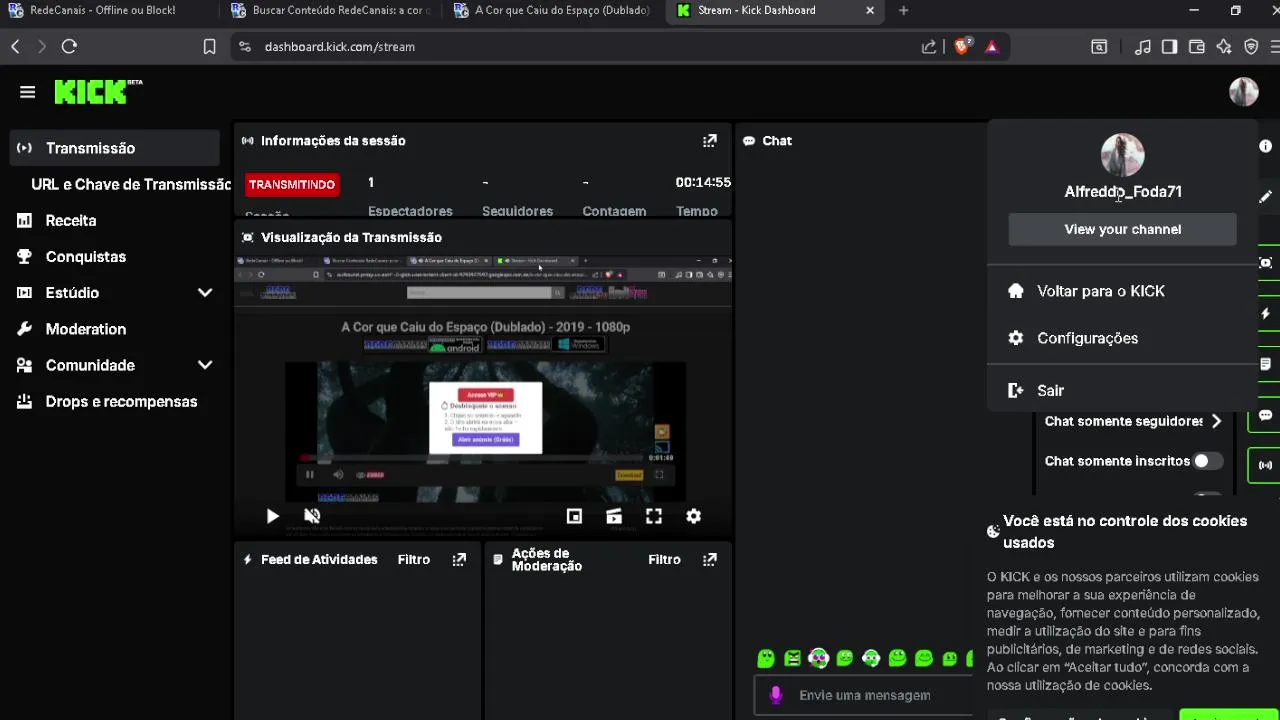Open Drops e recompensas

point(121,402)
